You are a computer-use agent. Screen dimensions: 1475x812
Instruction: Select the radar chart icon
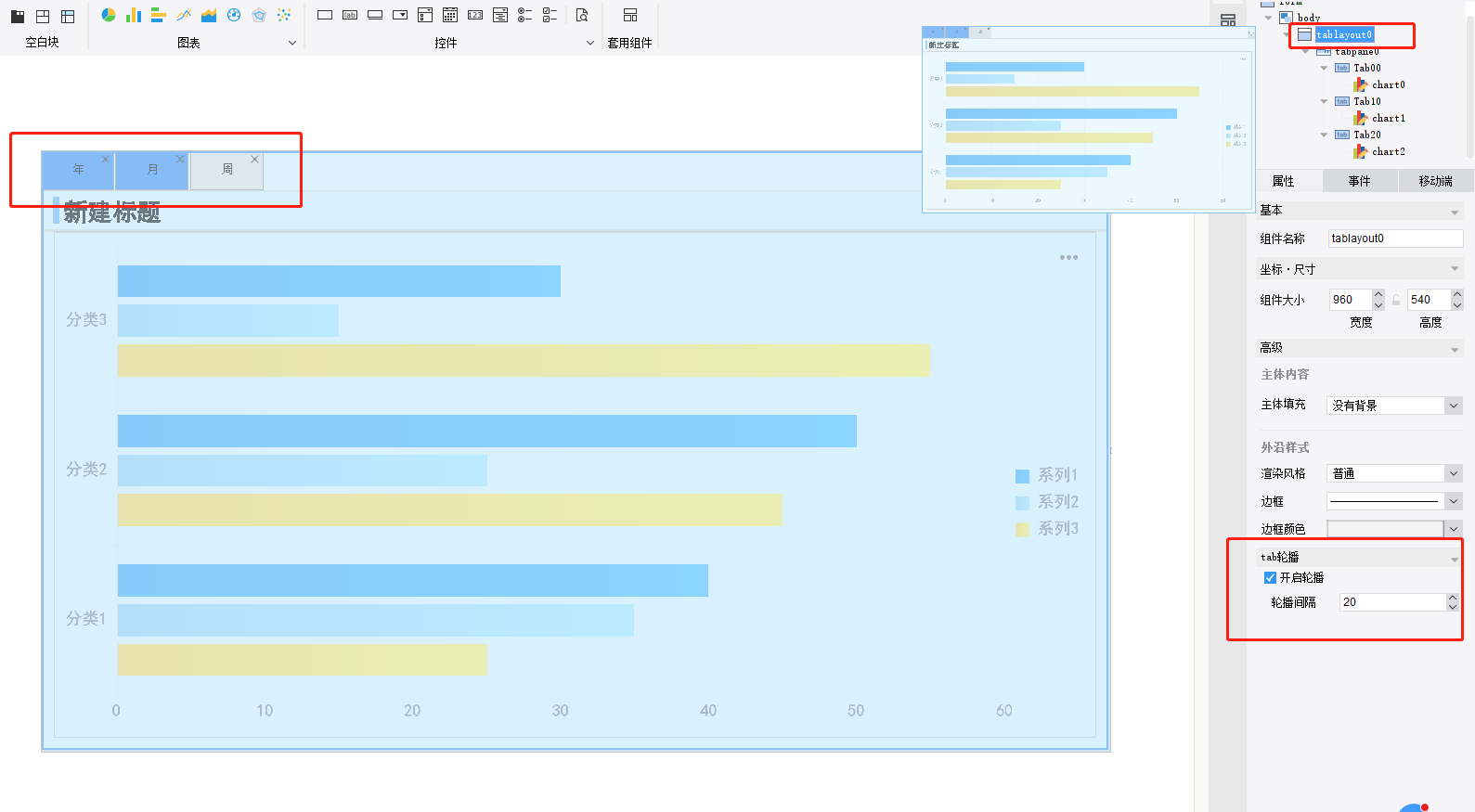point(259,15)
